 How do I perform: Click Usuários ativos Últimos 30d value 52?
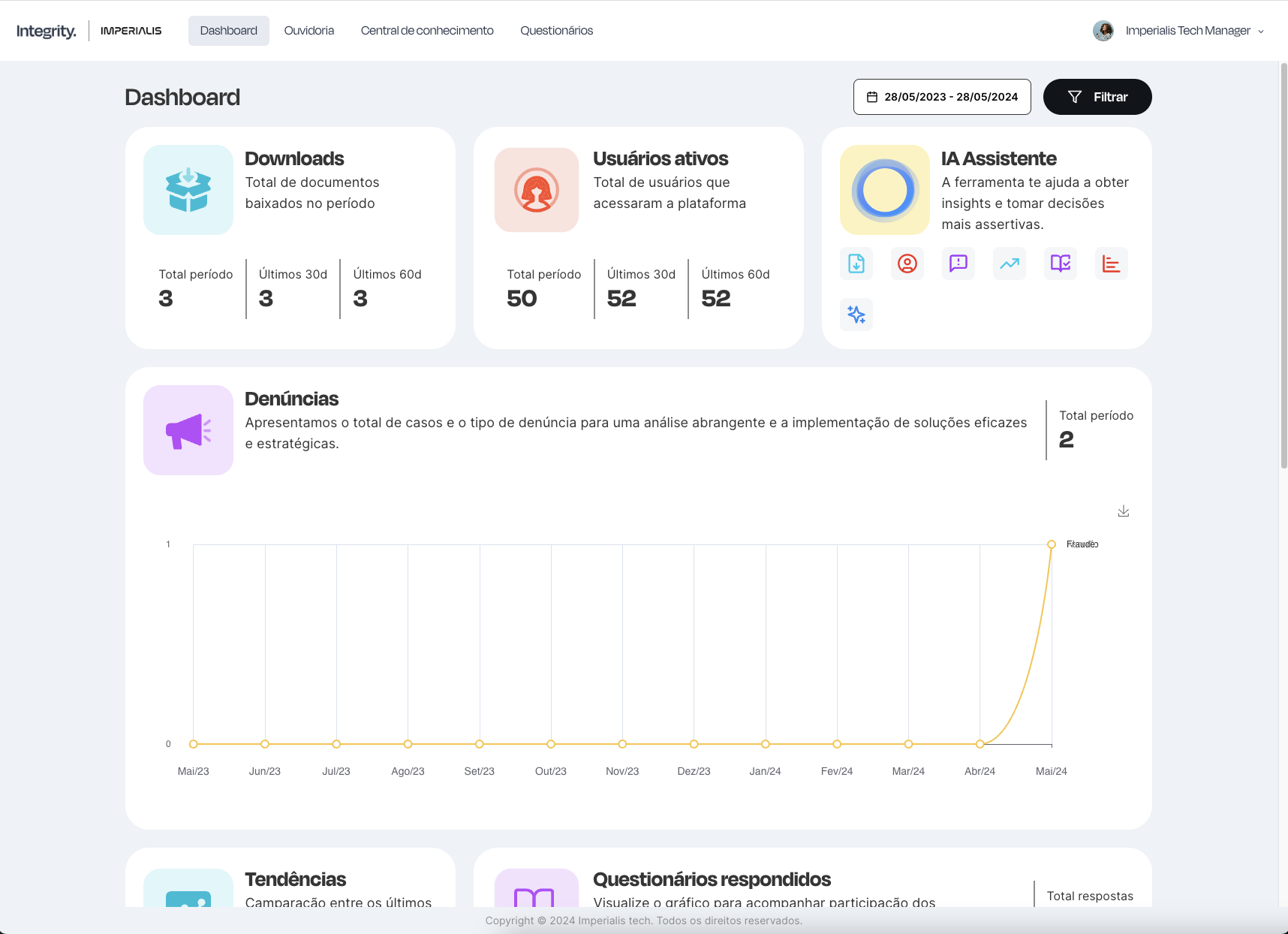tap(622, 298)
